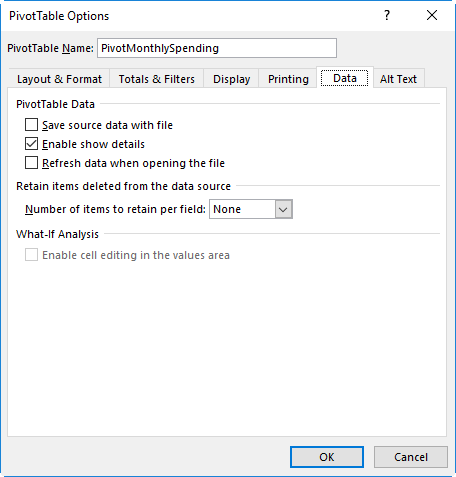The height and width of the screenshot is (477, 456).
Task: Click the disabled Enable cell editing checkbox
Action: tap(31, 255)
